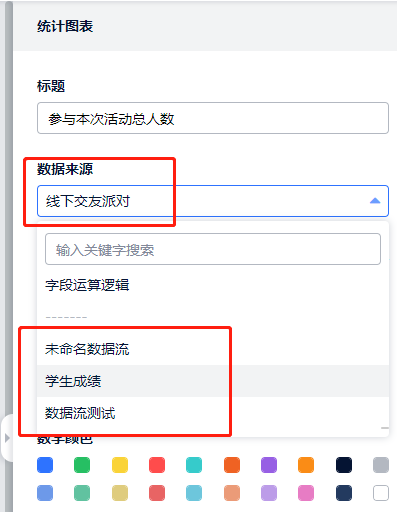Viewport: 397px width, 512px height.
Task: Choose the yellow color swatch
Action: click(120, 465)
